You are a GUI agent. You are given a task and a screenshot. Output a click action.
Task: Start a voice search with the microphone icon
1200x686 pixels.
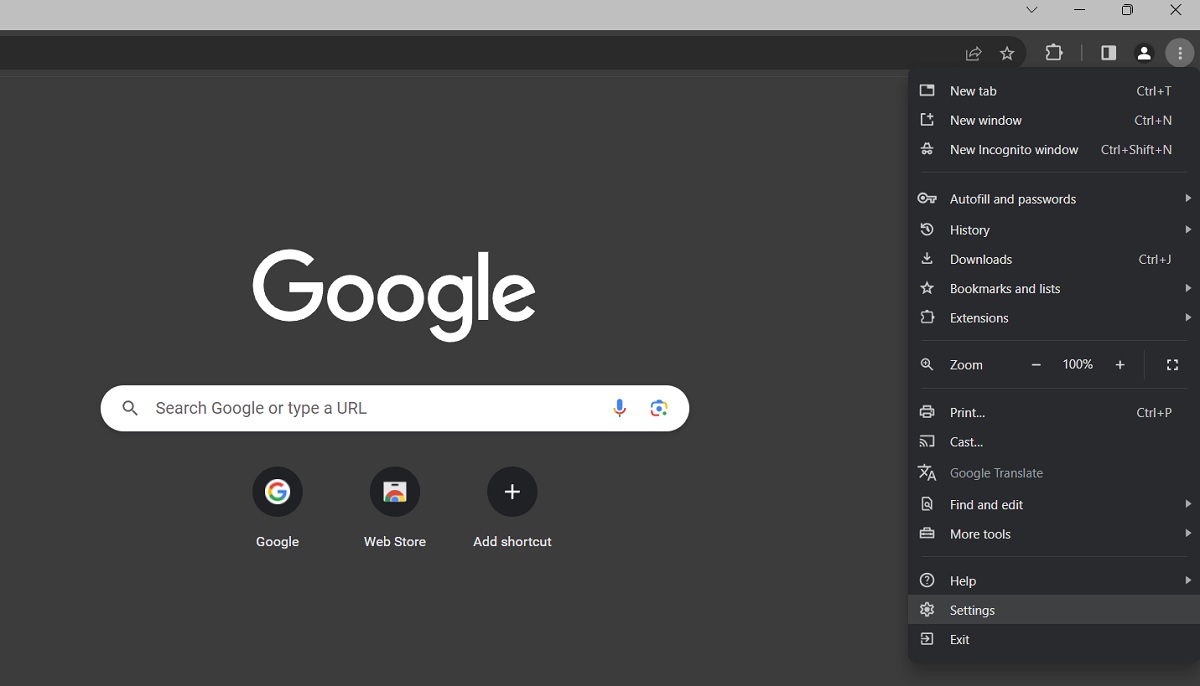(618, 408)
